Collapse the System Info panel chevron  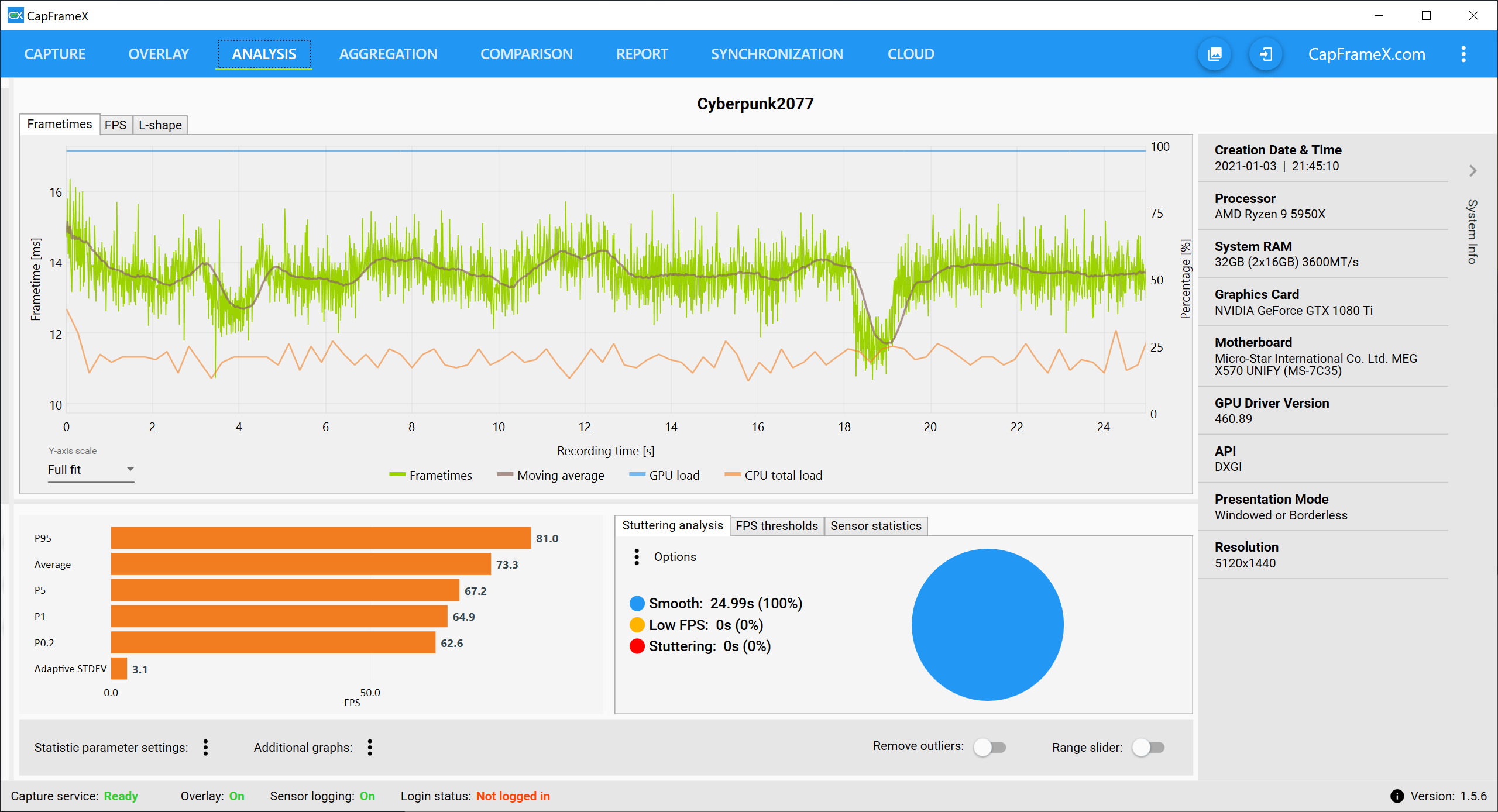[x=1473, y=171]
